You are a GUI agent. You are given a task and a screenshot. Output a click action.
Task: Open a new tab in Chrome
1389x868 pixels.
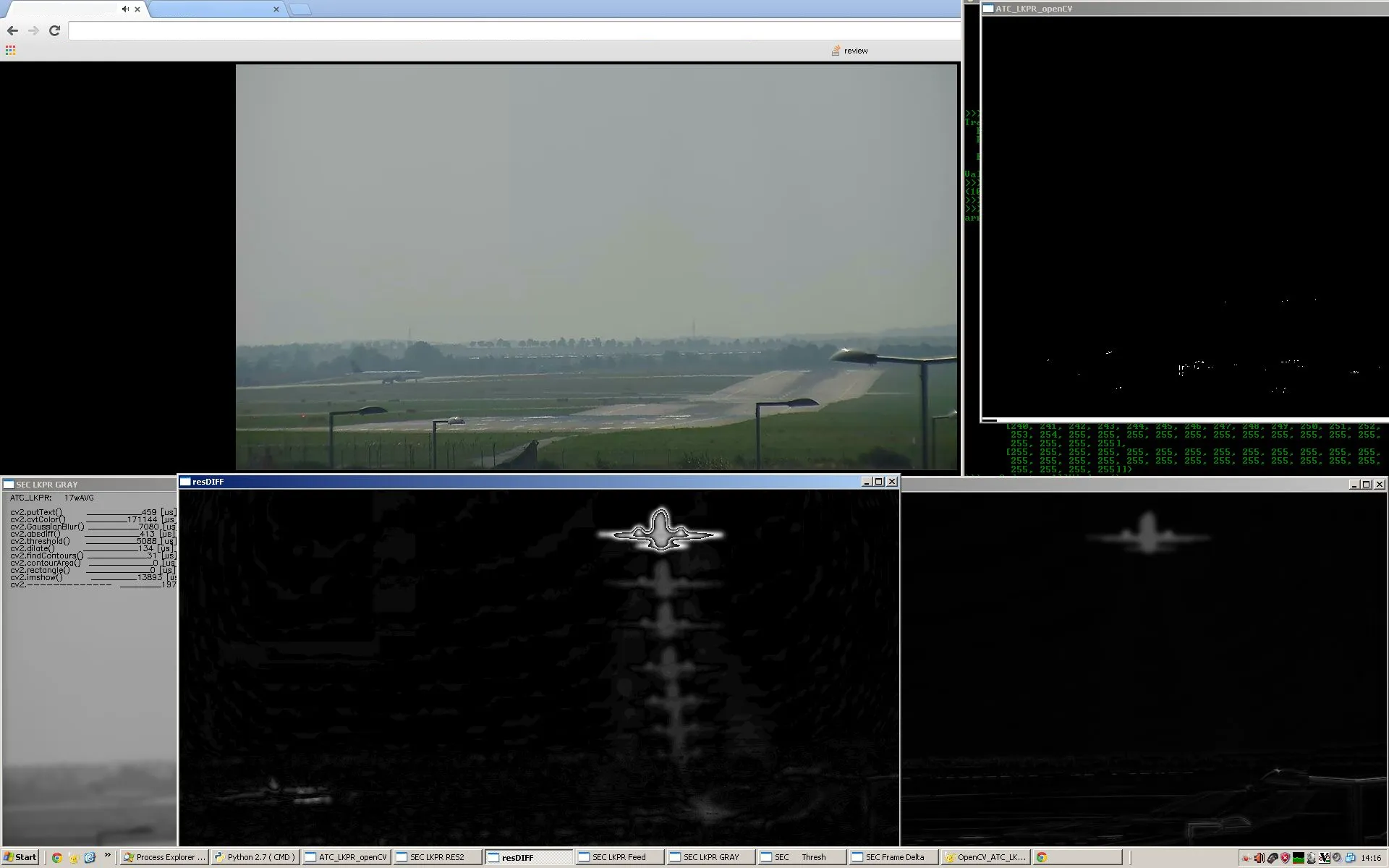coord(300,9)
